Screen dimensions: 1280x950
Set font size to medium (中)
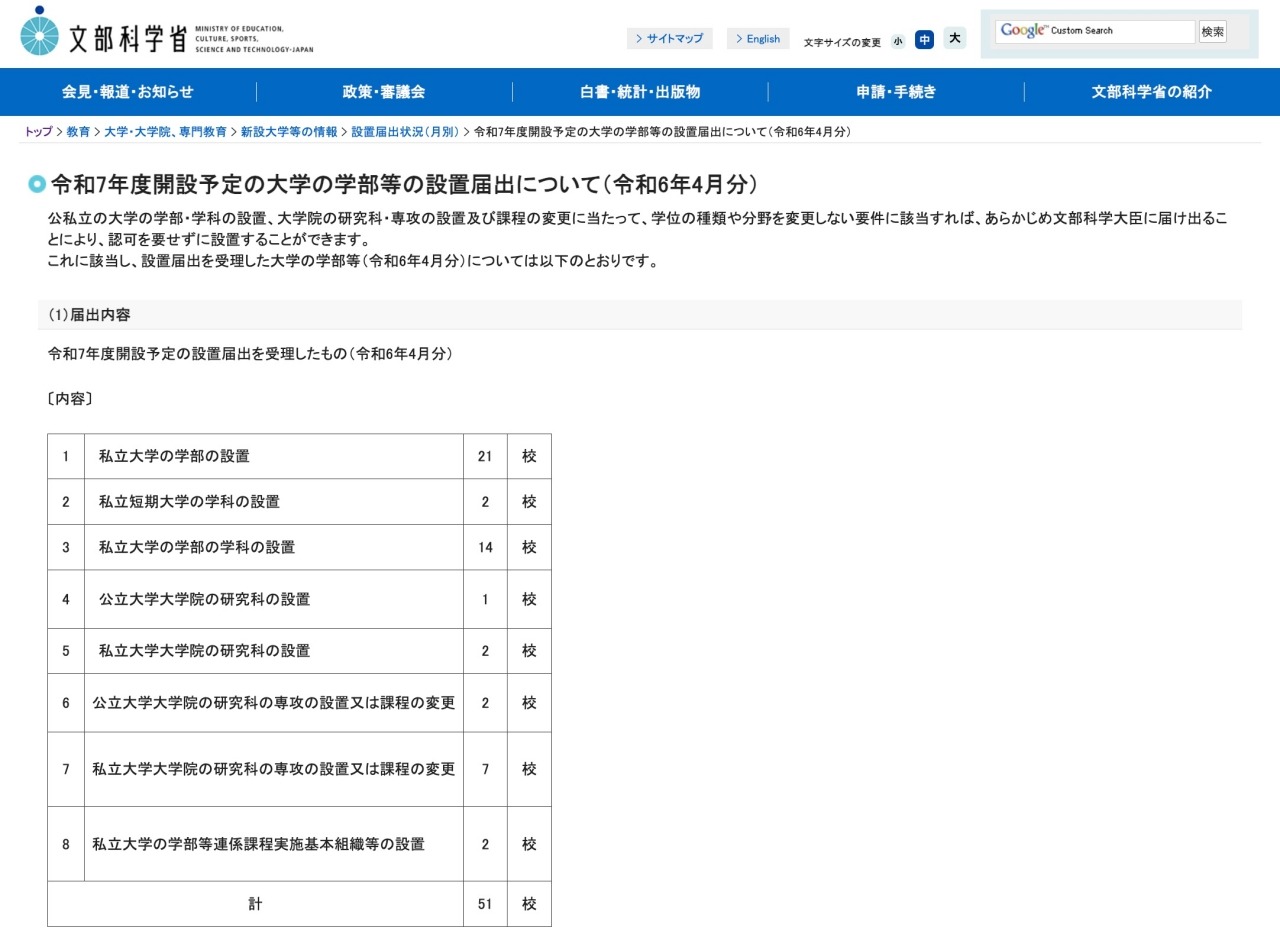point(925,40)
